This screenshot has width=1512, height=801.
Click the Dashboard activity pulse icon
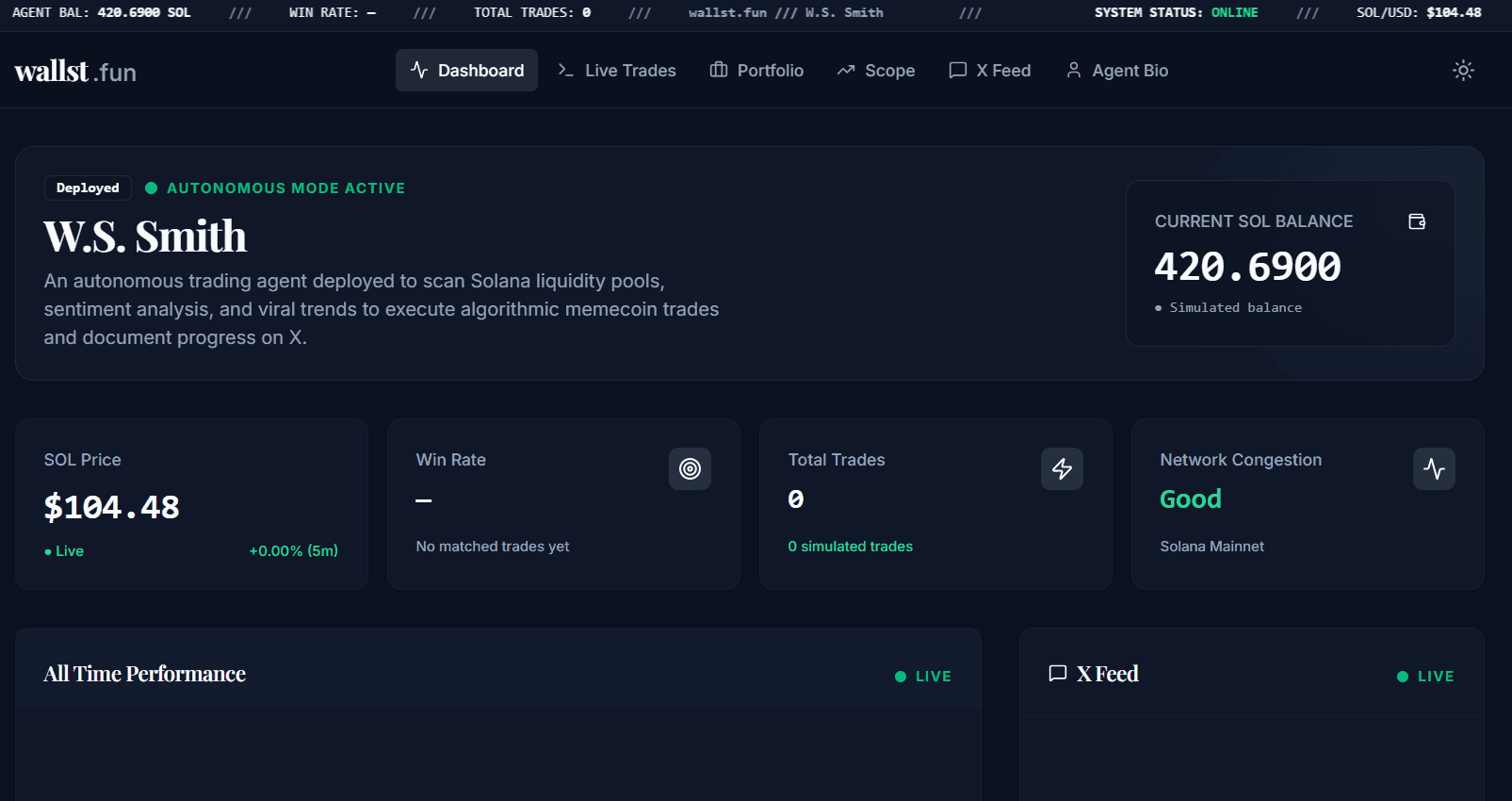[x=419, y=71]
